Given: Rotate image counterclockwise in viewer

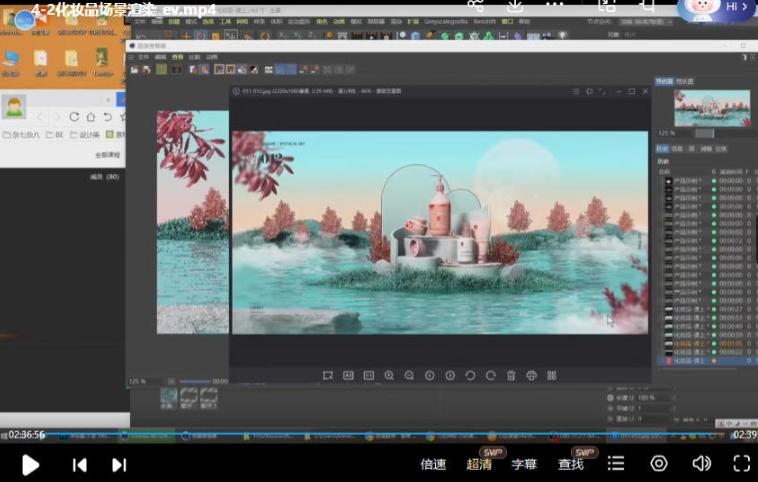Looking at the screenshot, I should point(470,375).
